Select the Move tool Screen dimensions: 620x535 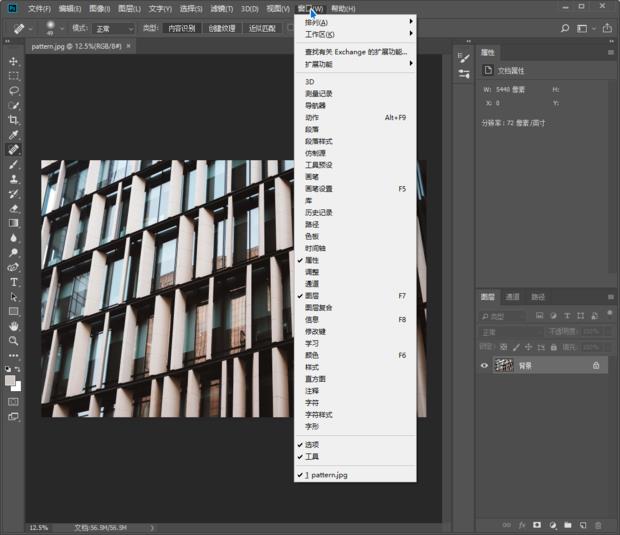point(14,61)
